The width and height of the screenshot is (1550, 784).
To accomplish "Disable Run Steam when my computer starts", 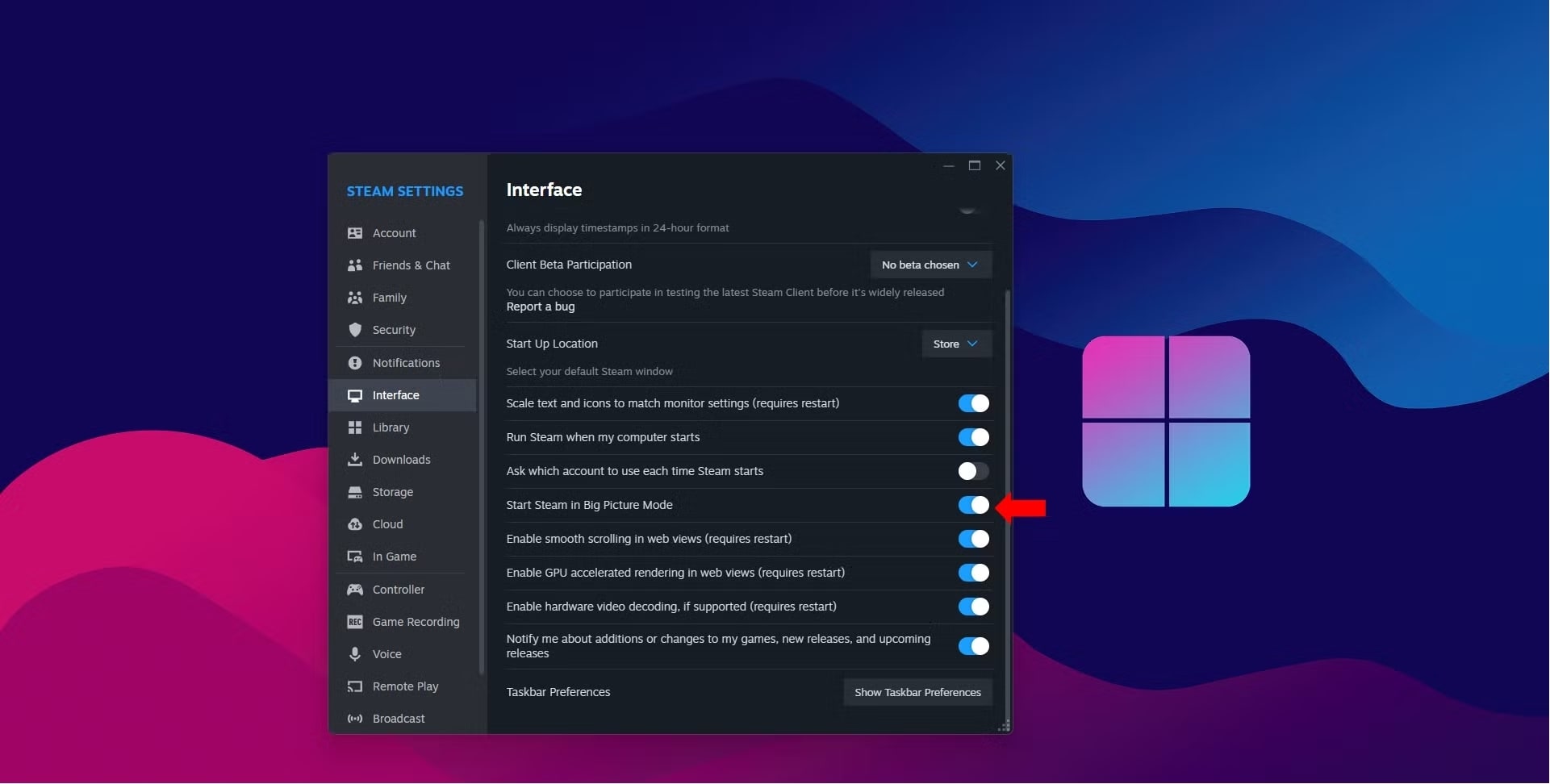I will [x=974, y=437].
